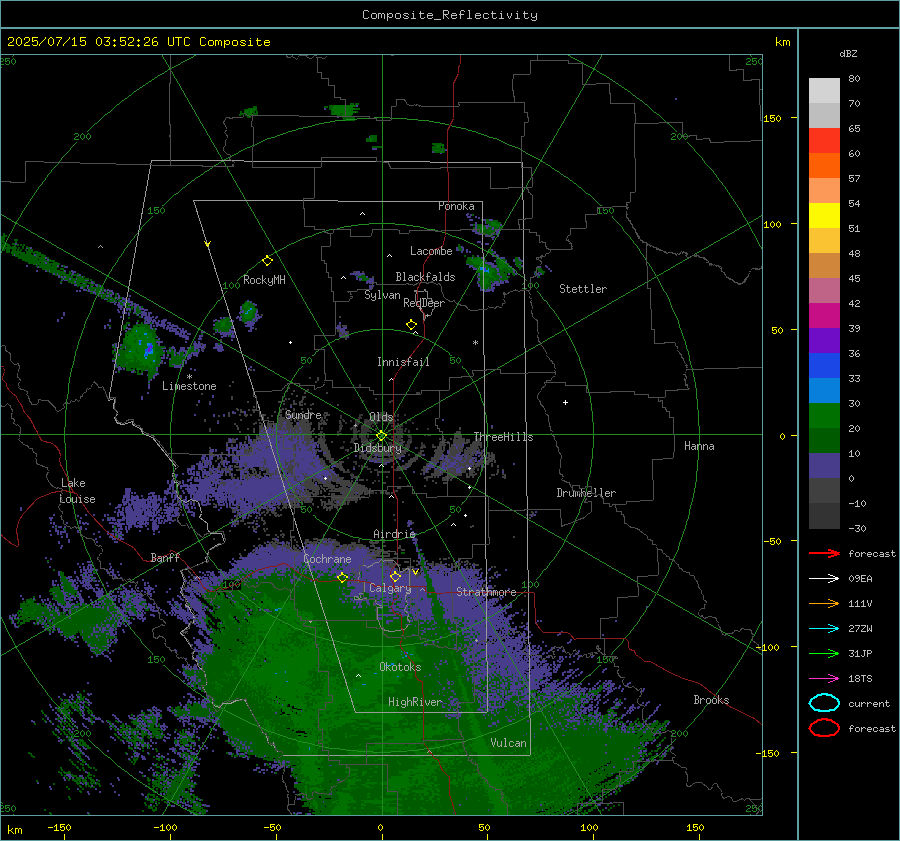Viewport: 900px width, 841px height.
Task: Click the blue swatch between 36 and 33 dBZ
Action: (824, 366)
